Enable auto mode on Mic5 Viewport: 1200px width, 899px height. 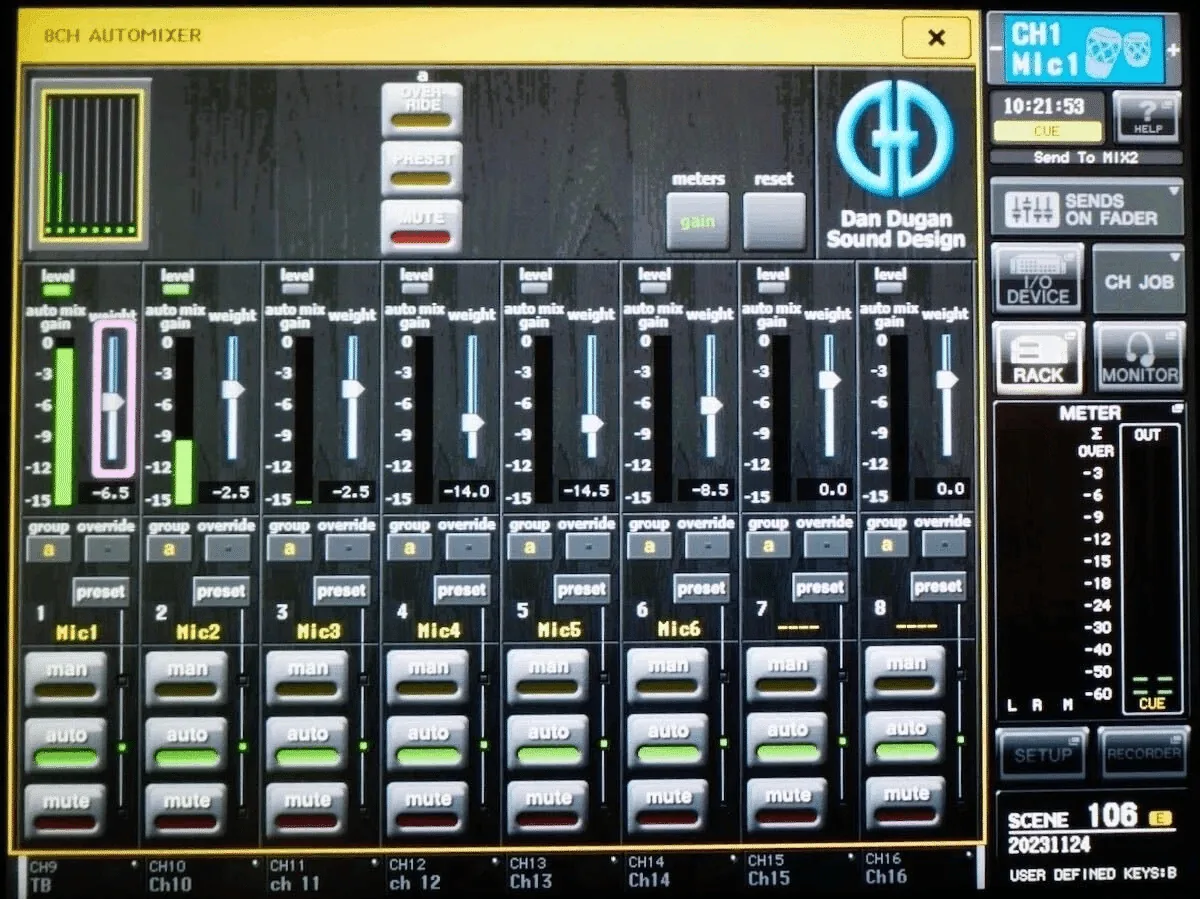click(x=548, y=742)
